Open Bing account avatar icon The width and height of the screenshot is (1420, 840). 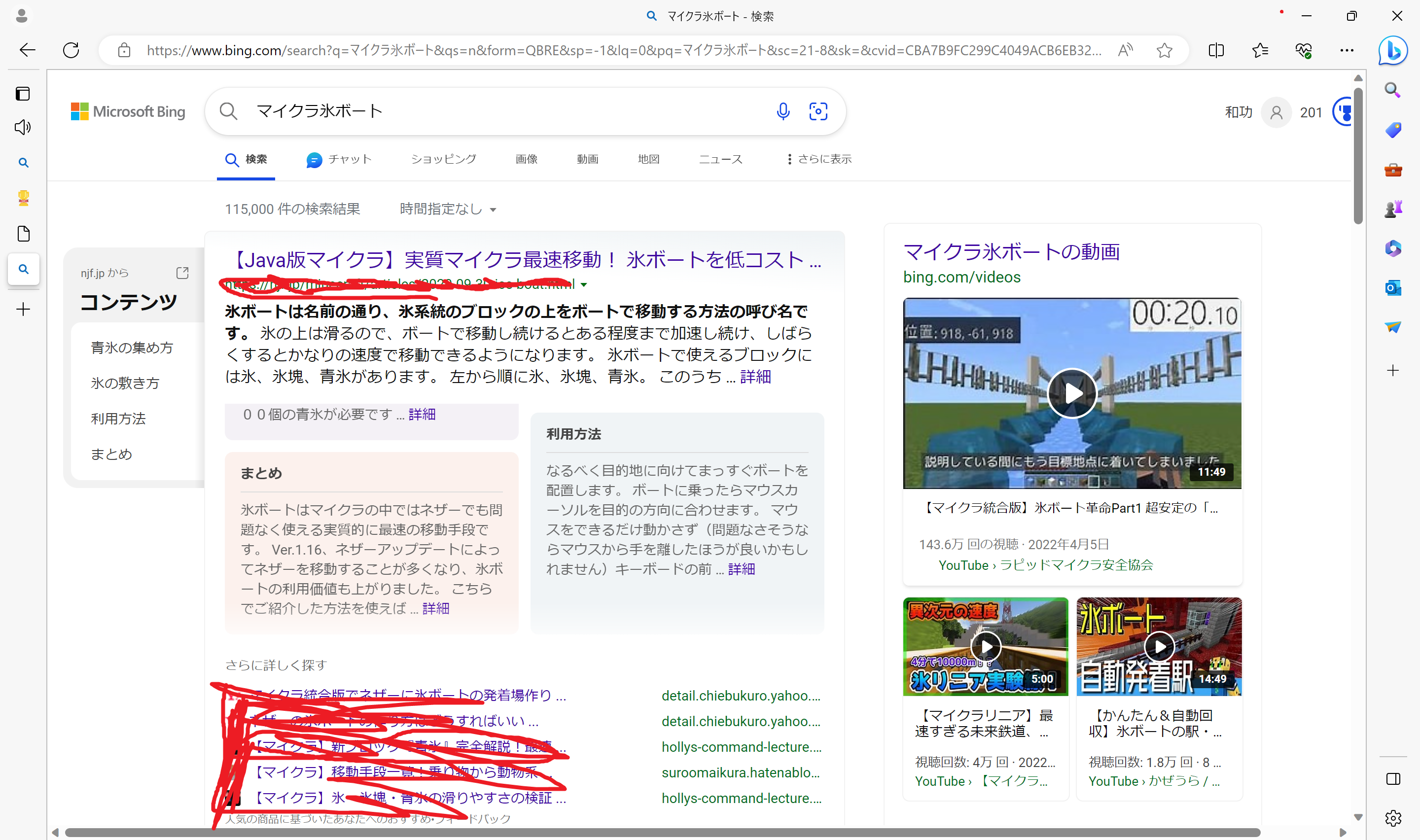tap(1276, 112)
